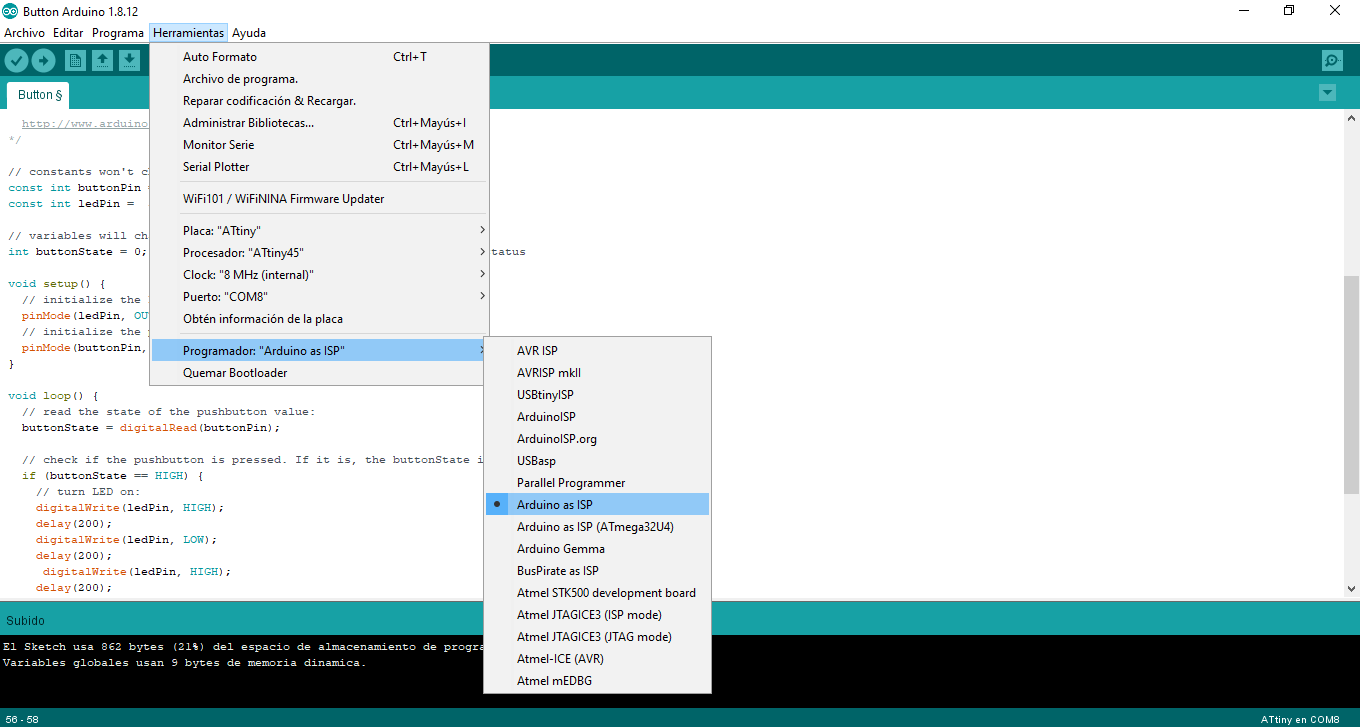Select BusPirate as ISP programmer
This screenshot has height=727, width=1360.
[597, 571]
